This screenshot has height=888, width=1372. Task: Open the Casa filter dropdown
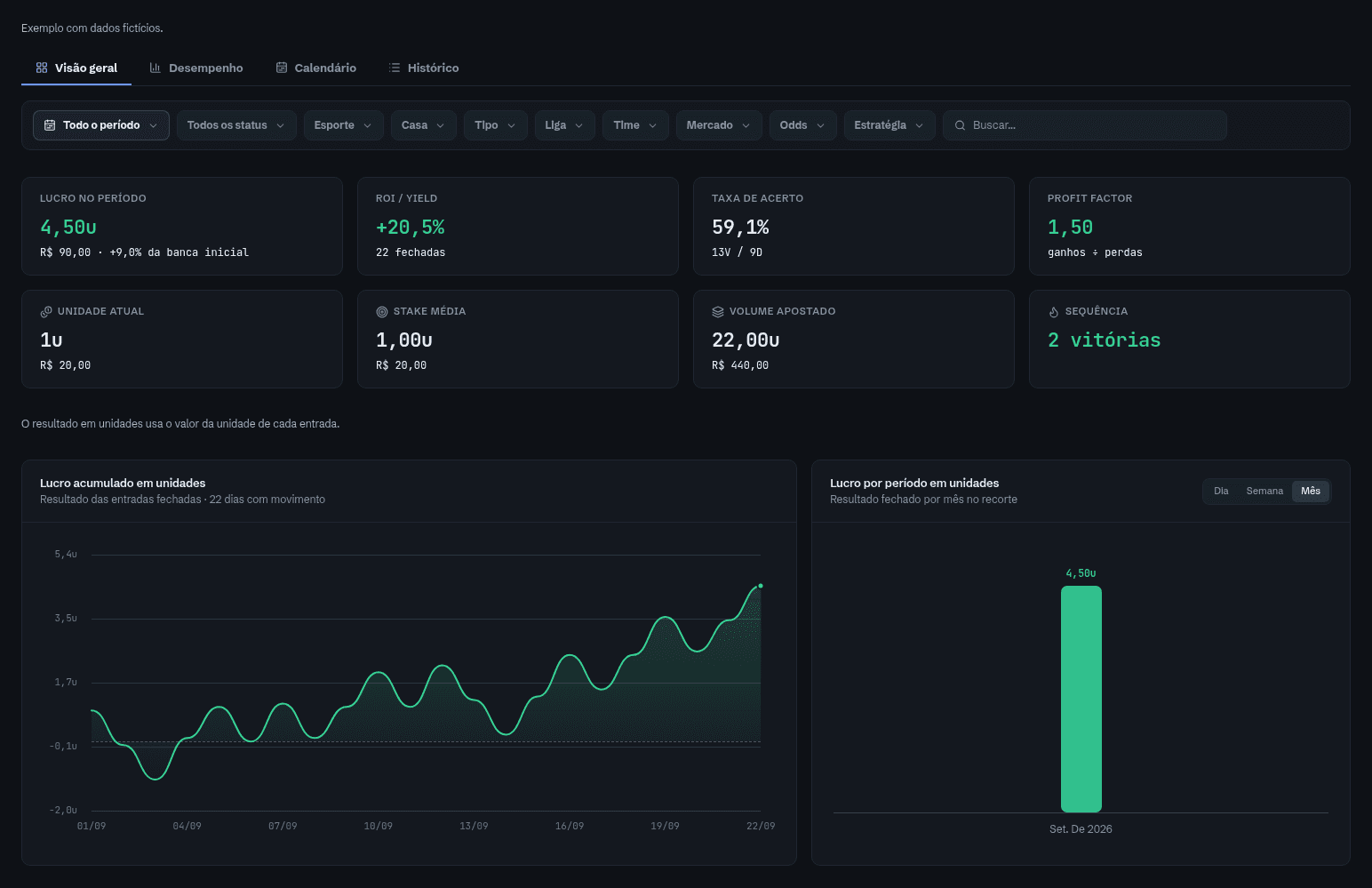(x=424, y=125)
